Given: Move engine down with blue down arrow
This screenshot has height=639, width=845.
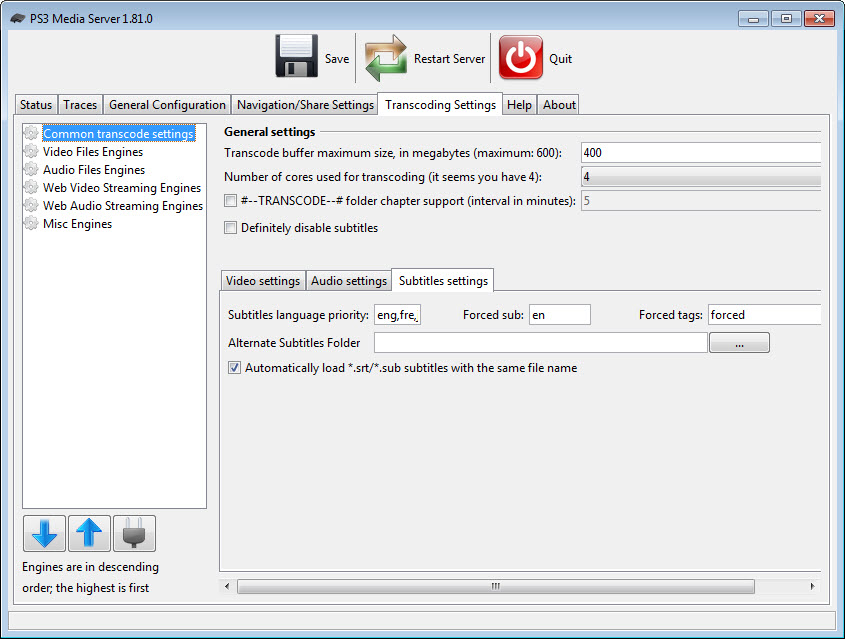Looking at the screenshot, I should click(x=45, y=533).
